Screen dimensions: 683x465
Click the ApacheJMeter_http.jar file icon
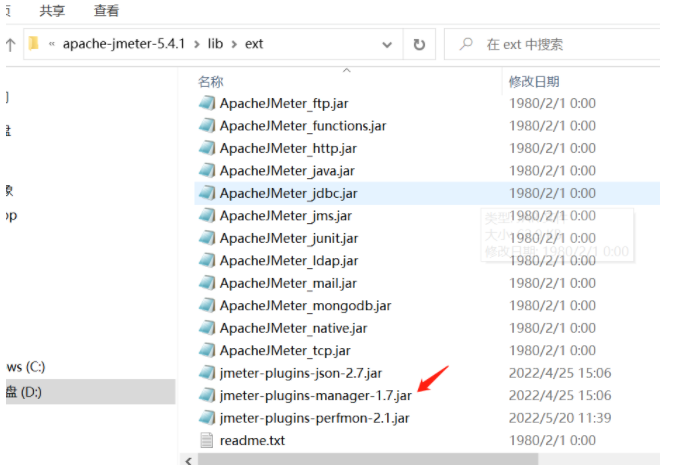[x=207, y=148]
